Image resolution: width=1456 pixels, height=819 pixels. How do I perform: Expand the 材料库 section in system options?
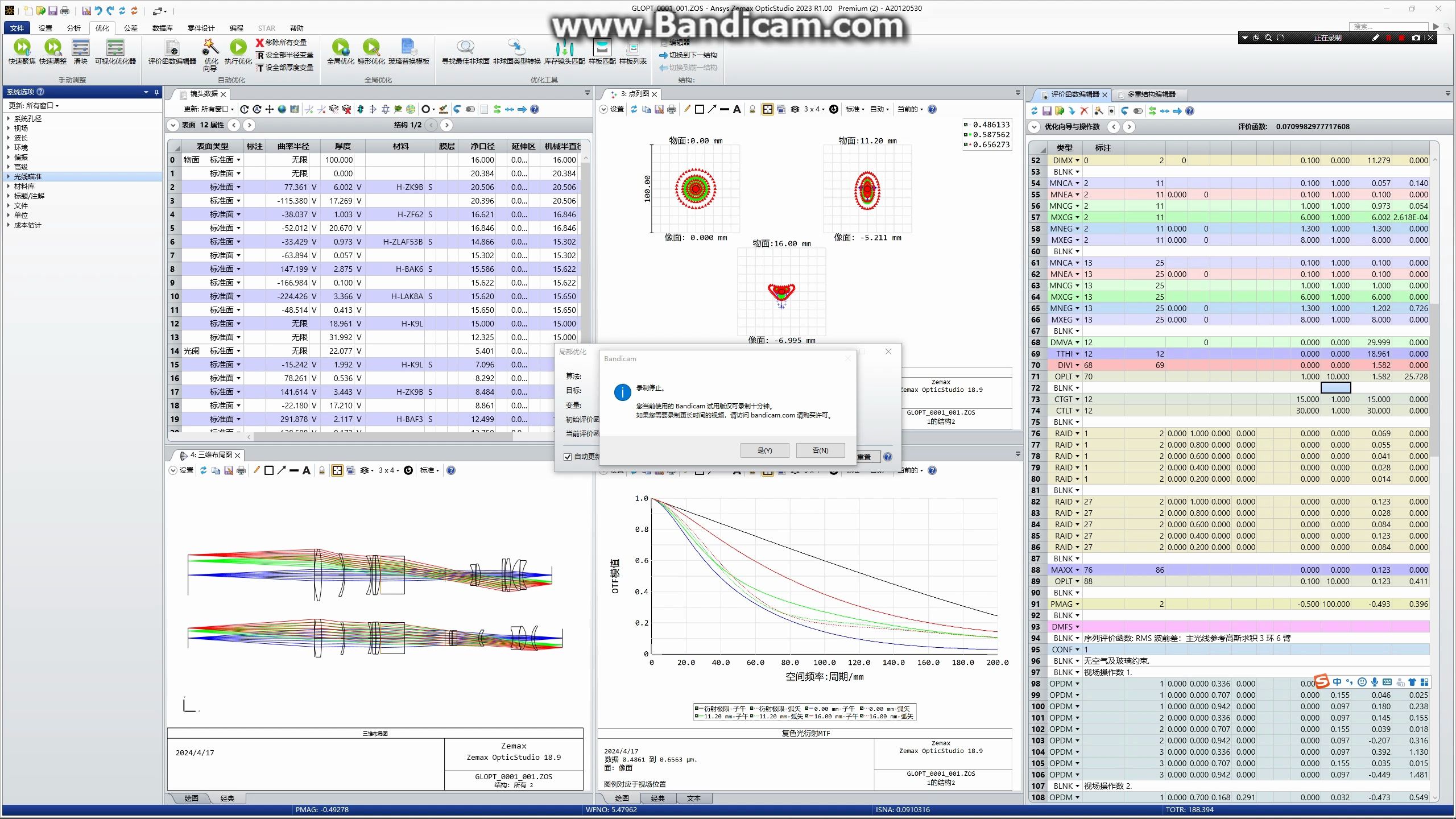9,187
